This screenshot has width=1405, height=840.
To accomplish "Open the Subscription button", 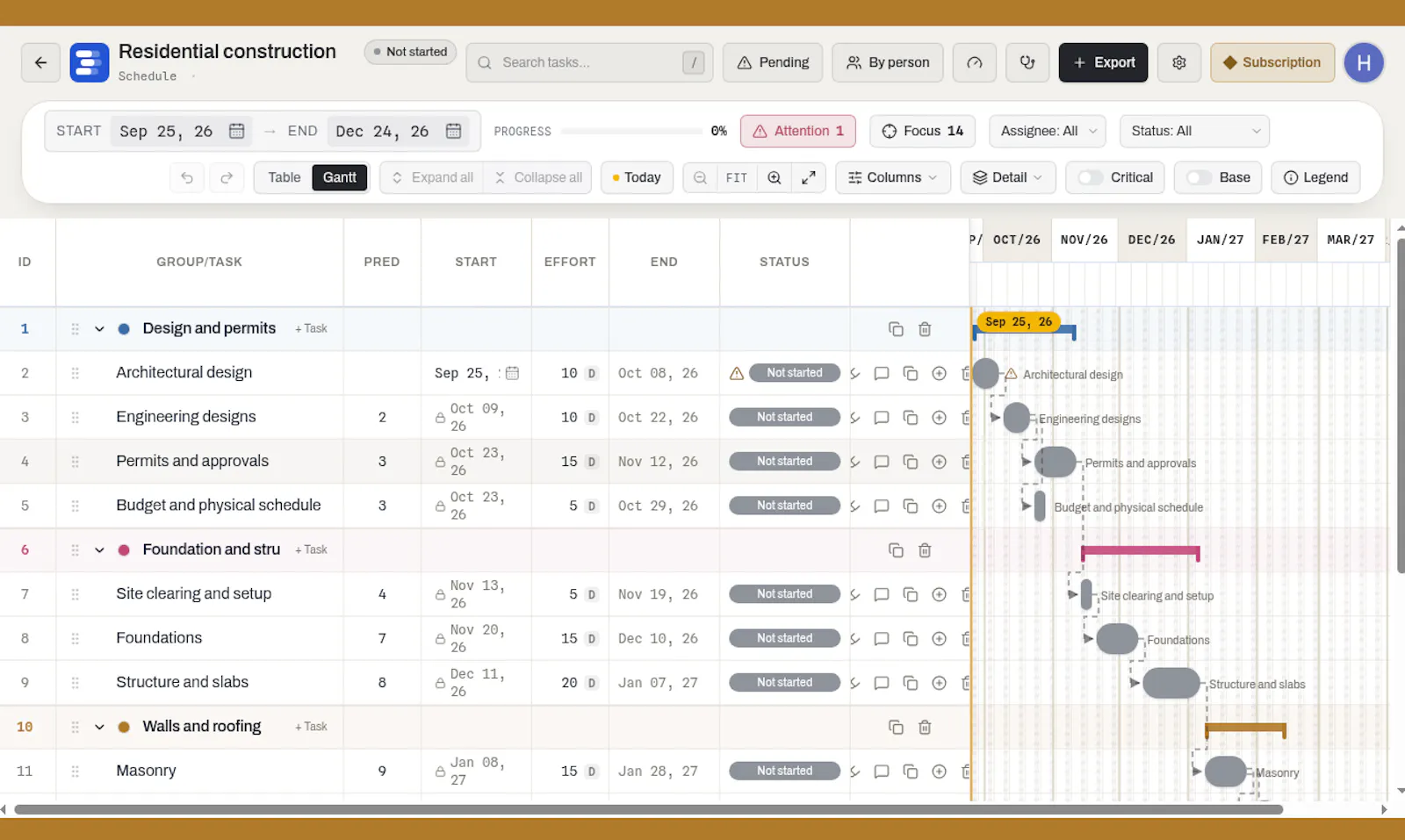I will [1272, 62].
